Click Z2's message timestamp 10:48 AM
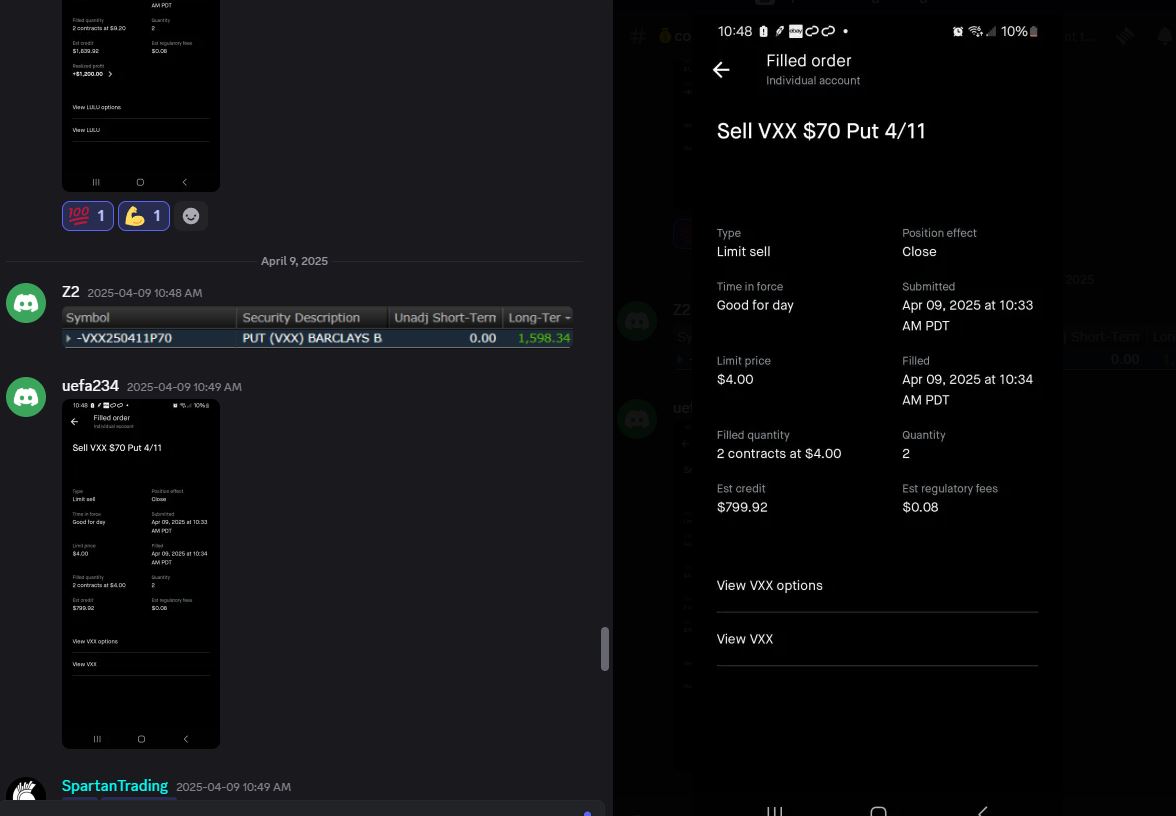 pyautogui.click(x=145, y=293)
